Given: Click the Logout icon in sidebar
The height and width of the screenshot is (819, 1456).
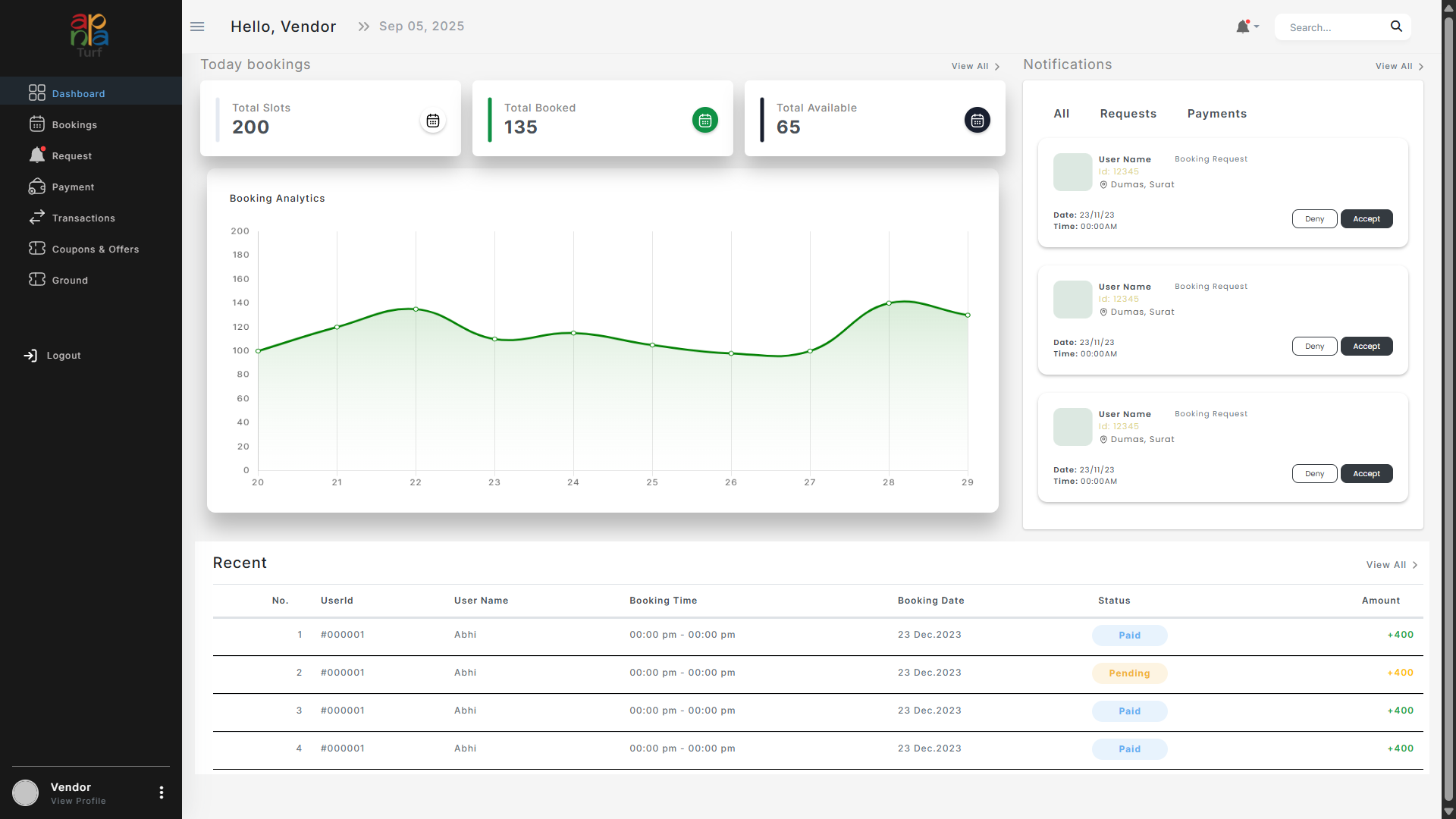Looking at the screenshot, I should (31, 355).
